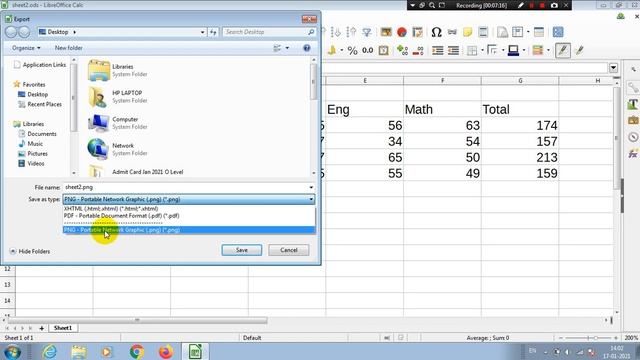Insert a comment with the yellow note icon
Viewport: 640px width, 360px height.
pos(468,32)
